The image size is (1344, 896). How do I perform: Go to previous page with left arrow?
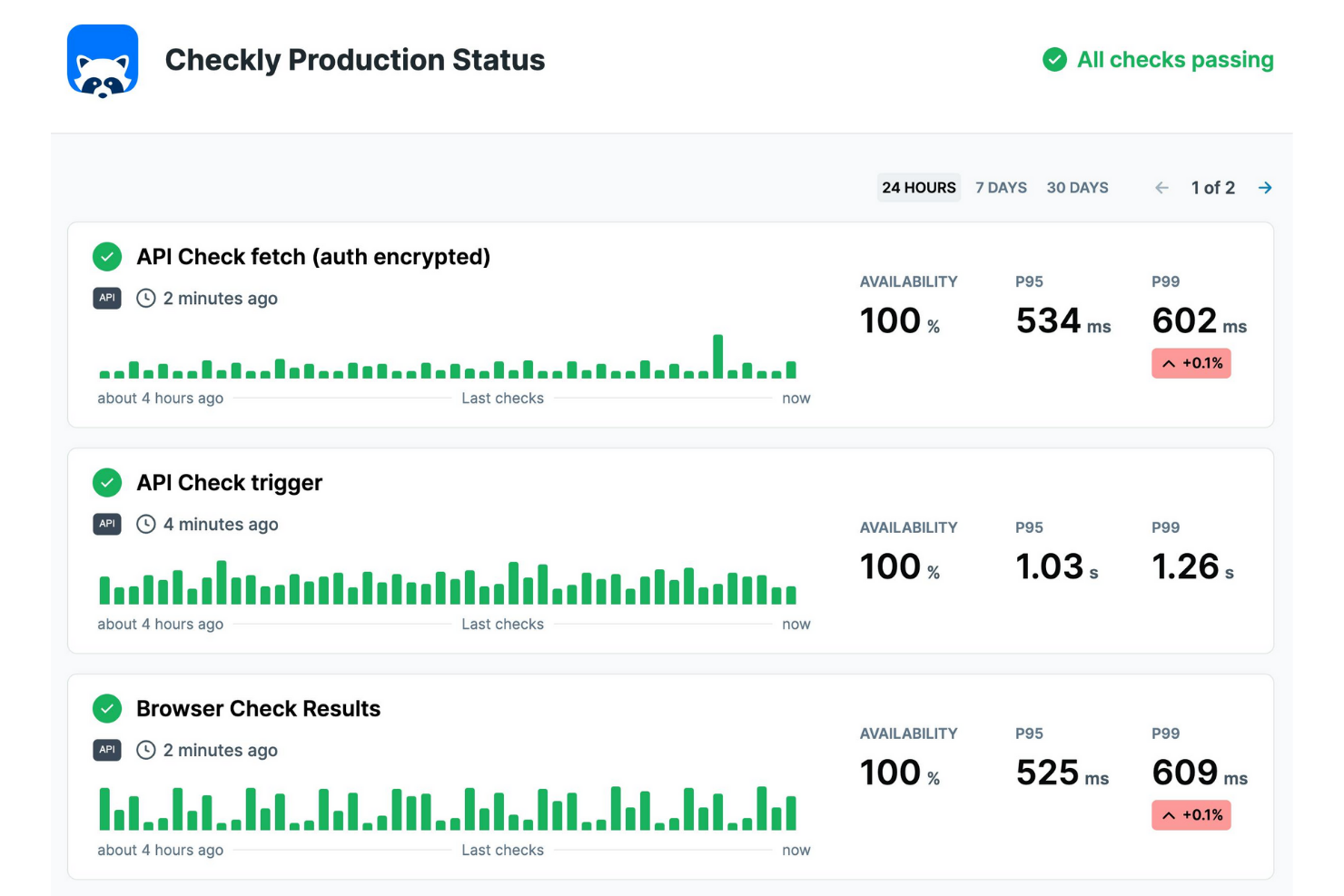pyautogui.click(x=1161, y=188)
